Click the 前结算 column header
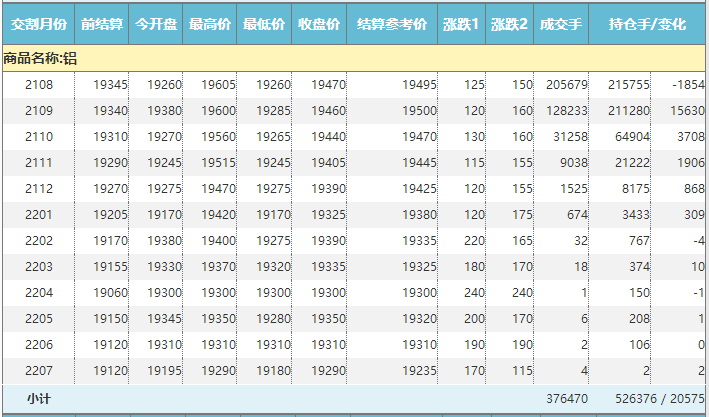This screenshot has width=709, height=417. click(x=102, y=24)
